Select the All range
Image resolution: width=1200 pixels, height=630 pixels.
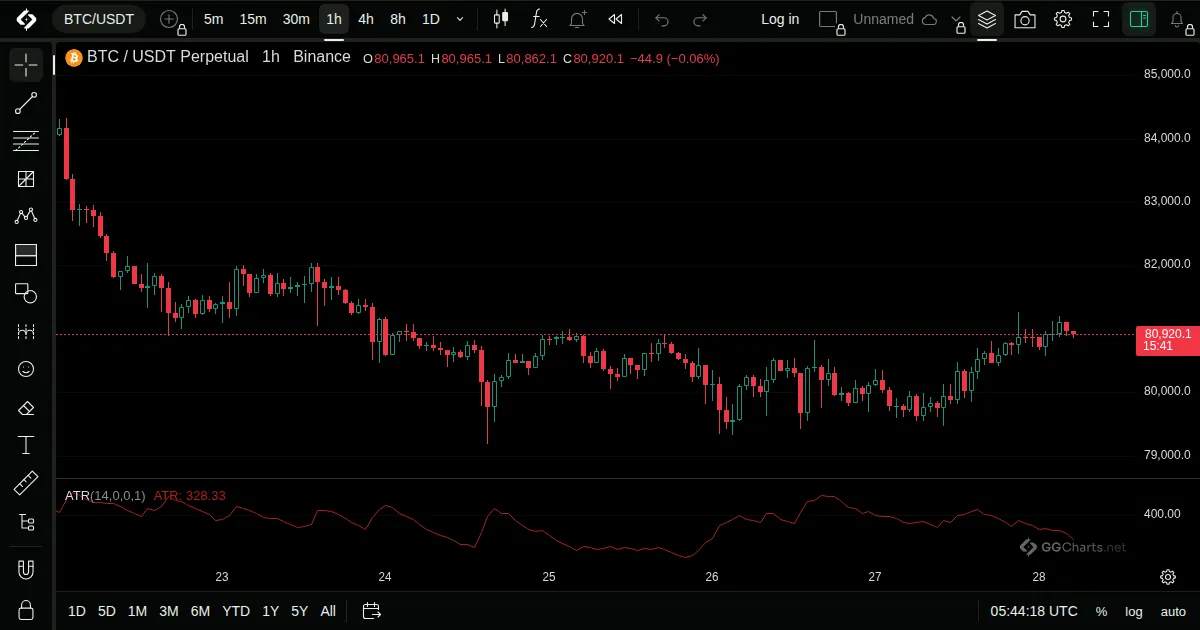coord(328,611)
